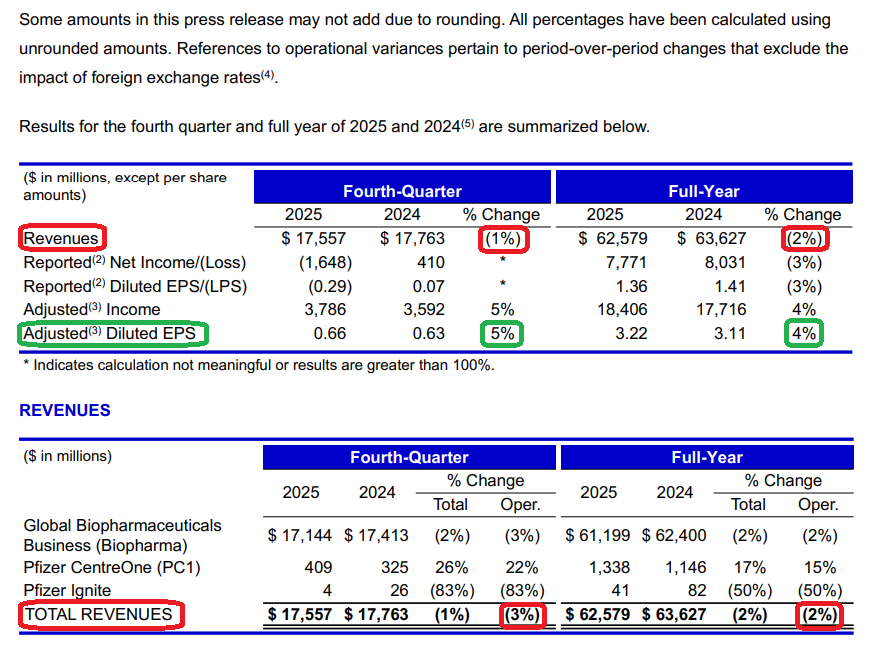Click the Reported Diluted EPS/(LPS) row label
Image resolution: width=881 pixels, height=652 pixels.
(x=134, y=286)
